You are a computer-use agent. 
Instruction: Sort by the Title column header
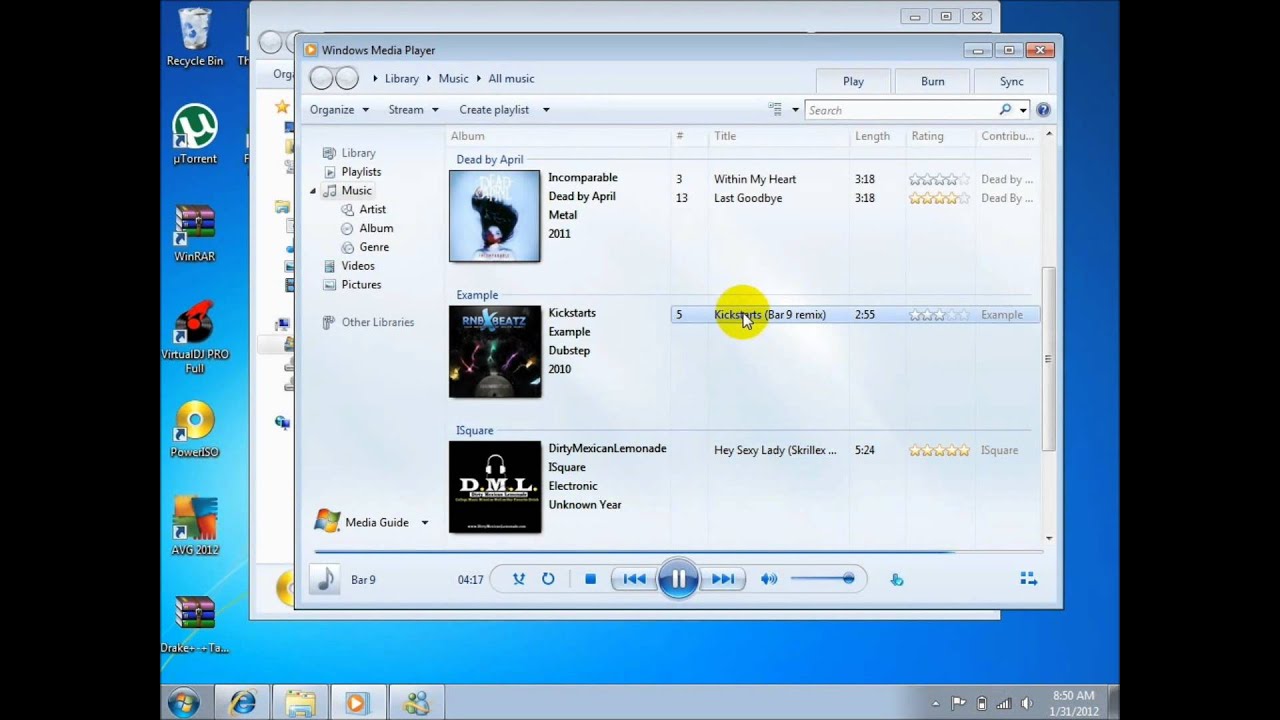coord(725,136)
